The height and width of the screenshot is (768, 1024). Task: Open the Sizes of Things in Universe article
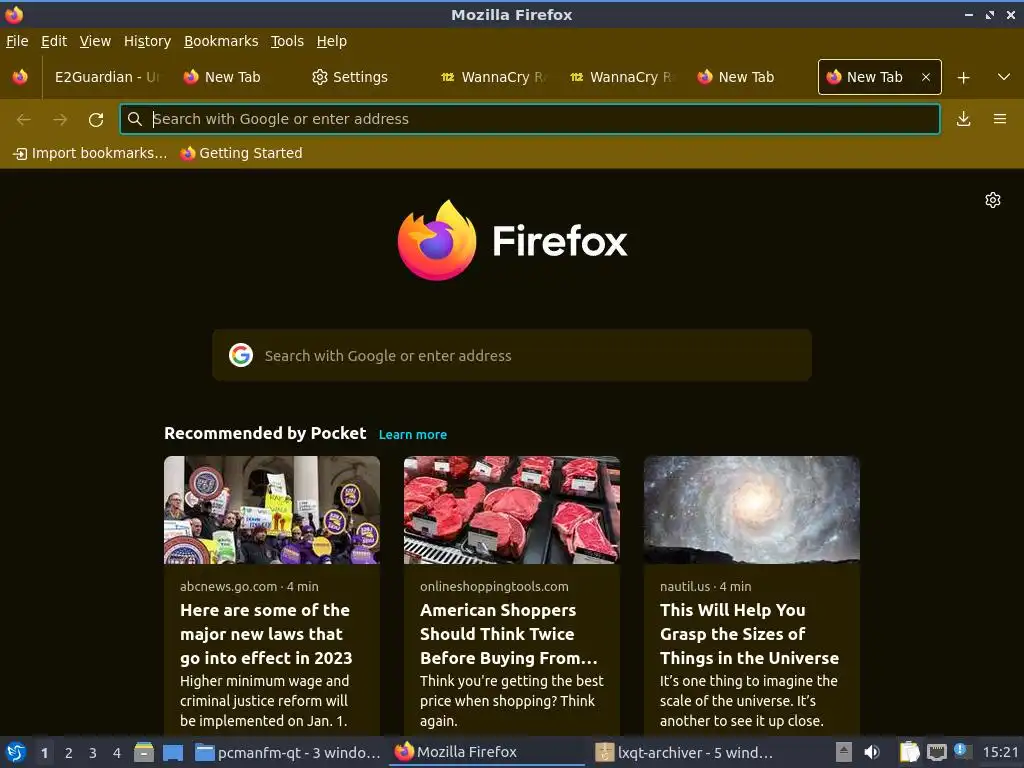tap(749, 633)
